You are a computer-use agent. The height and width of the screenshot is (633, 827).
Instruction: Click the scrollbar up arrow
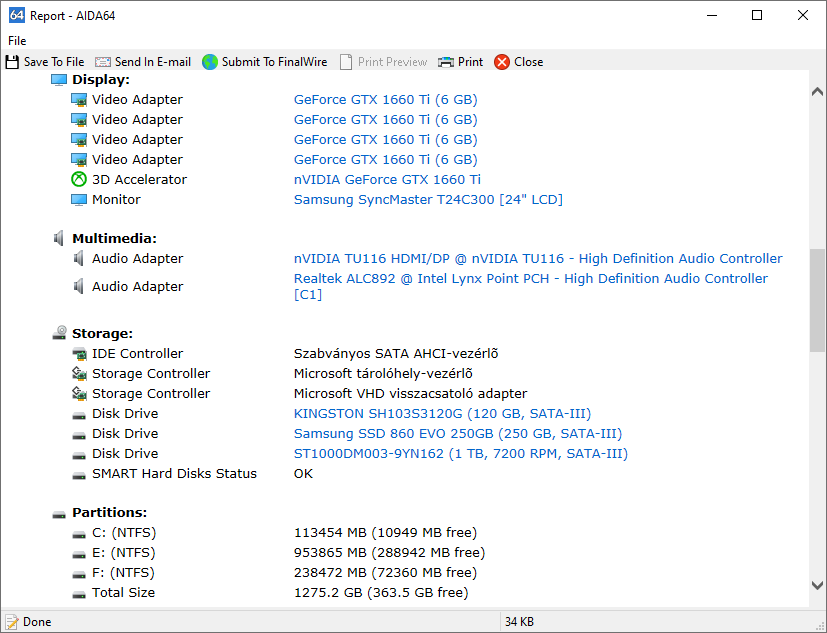[818, 92]
